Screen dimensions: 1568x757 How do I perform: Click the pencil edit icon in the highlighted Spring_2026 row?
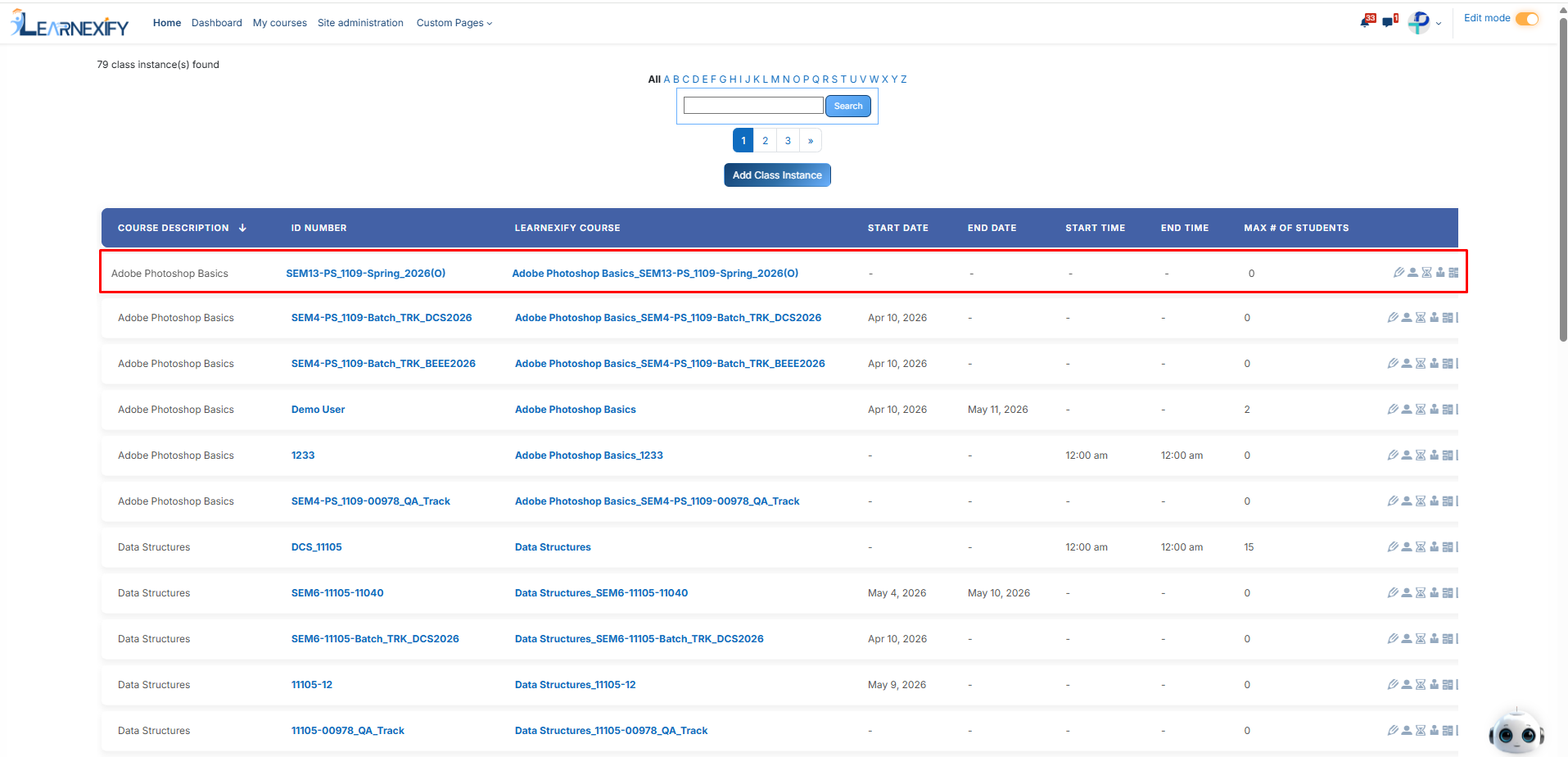pos(1399,273)
